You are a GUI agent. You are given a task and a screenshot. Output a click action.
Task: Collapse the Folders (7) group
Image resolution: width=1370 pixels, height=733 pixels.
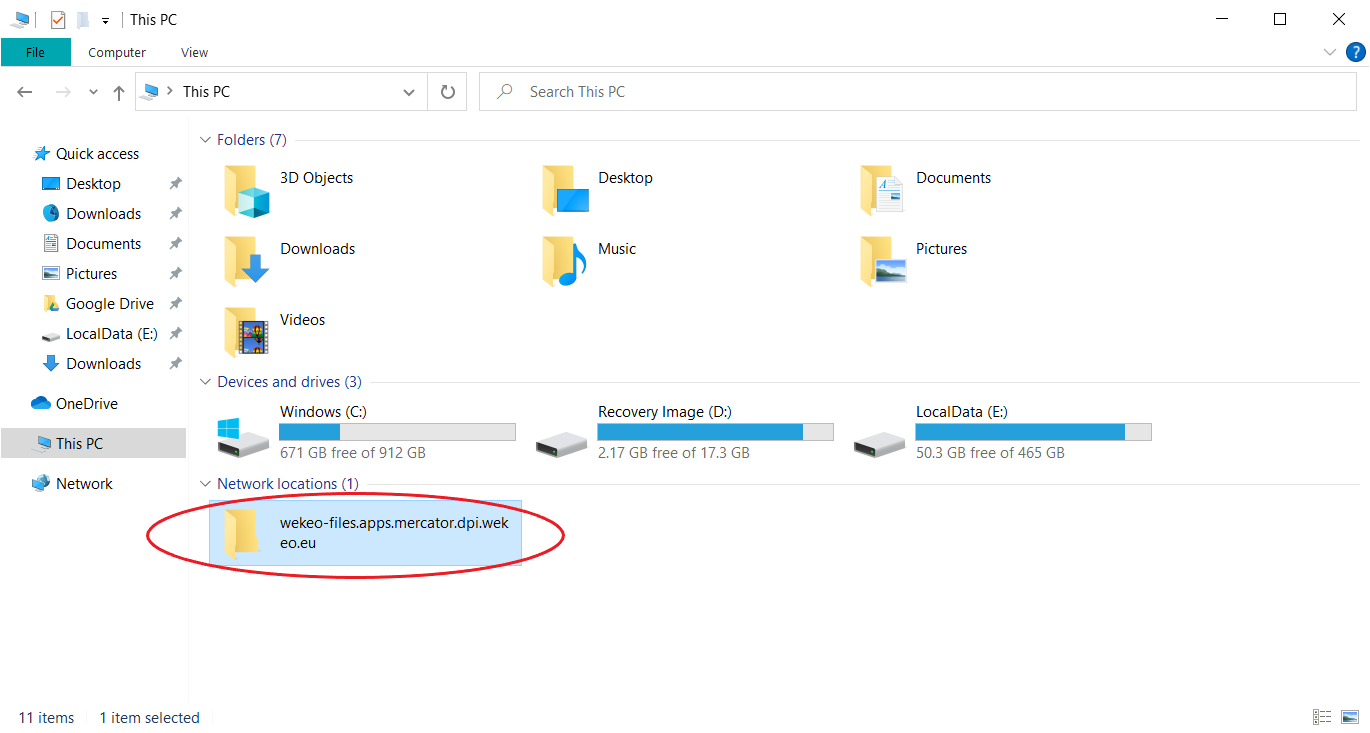coord(205,140)
